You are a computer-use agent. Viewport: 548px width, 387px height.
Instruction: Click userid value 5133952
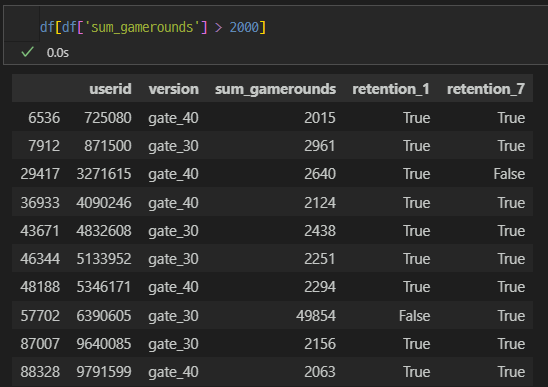tap(104, 259)
